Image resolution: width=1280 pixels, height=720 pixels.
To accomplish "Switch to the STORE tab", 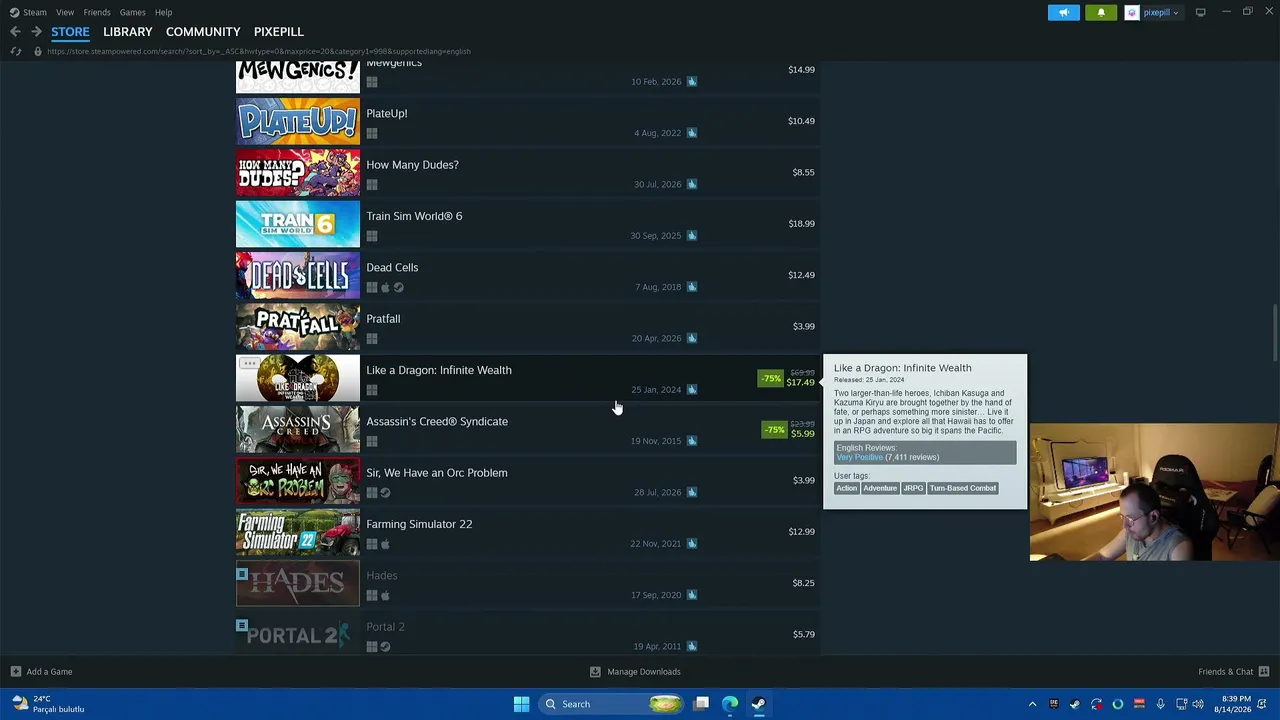I will tap(70, 32).
